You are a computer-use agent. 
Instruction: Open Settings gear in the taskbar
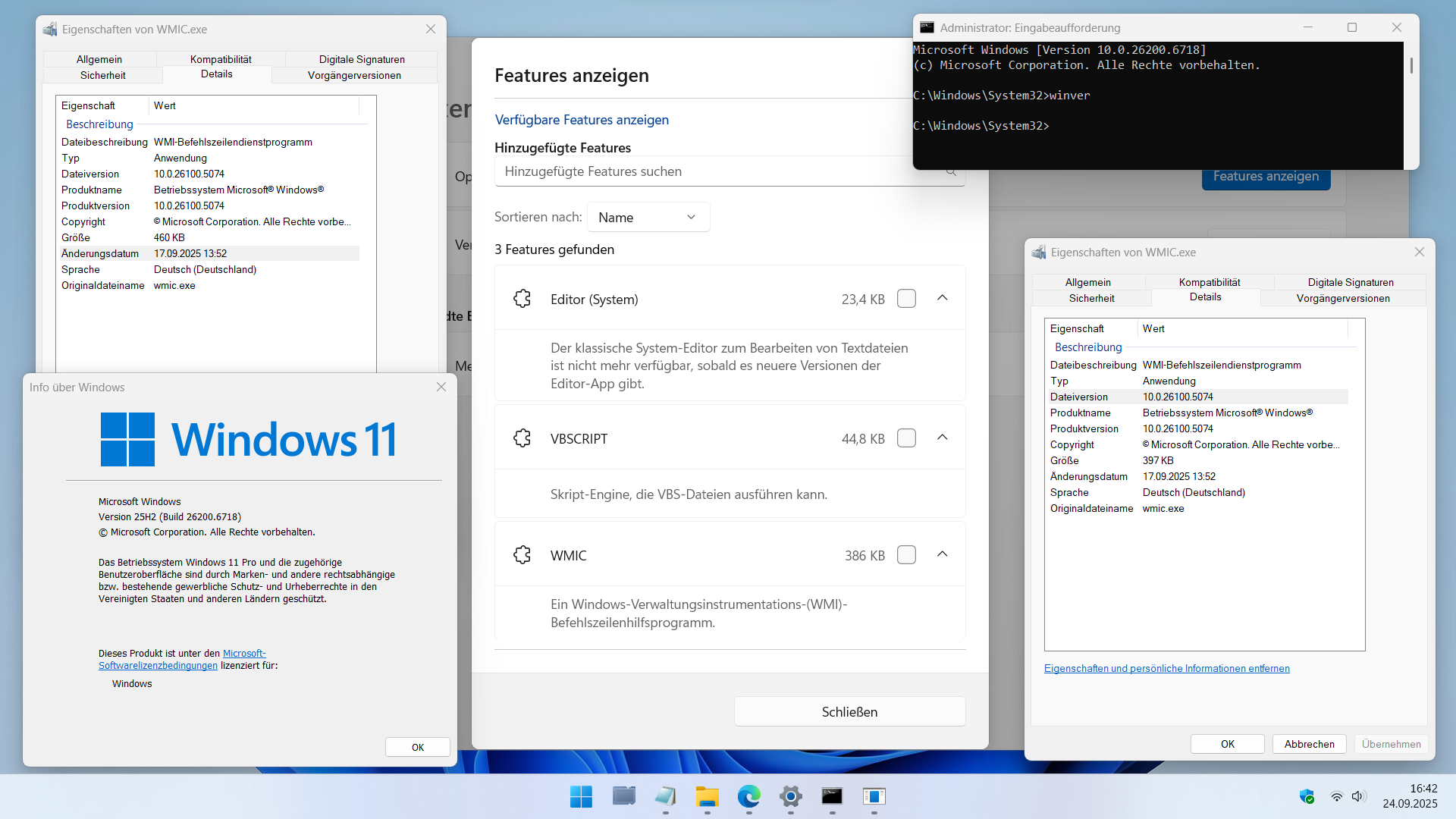click(x=790, y=796)
